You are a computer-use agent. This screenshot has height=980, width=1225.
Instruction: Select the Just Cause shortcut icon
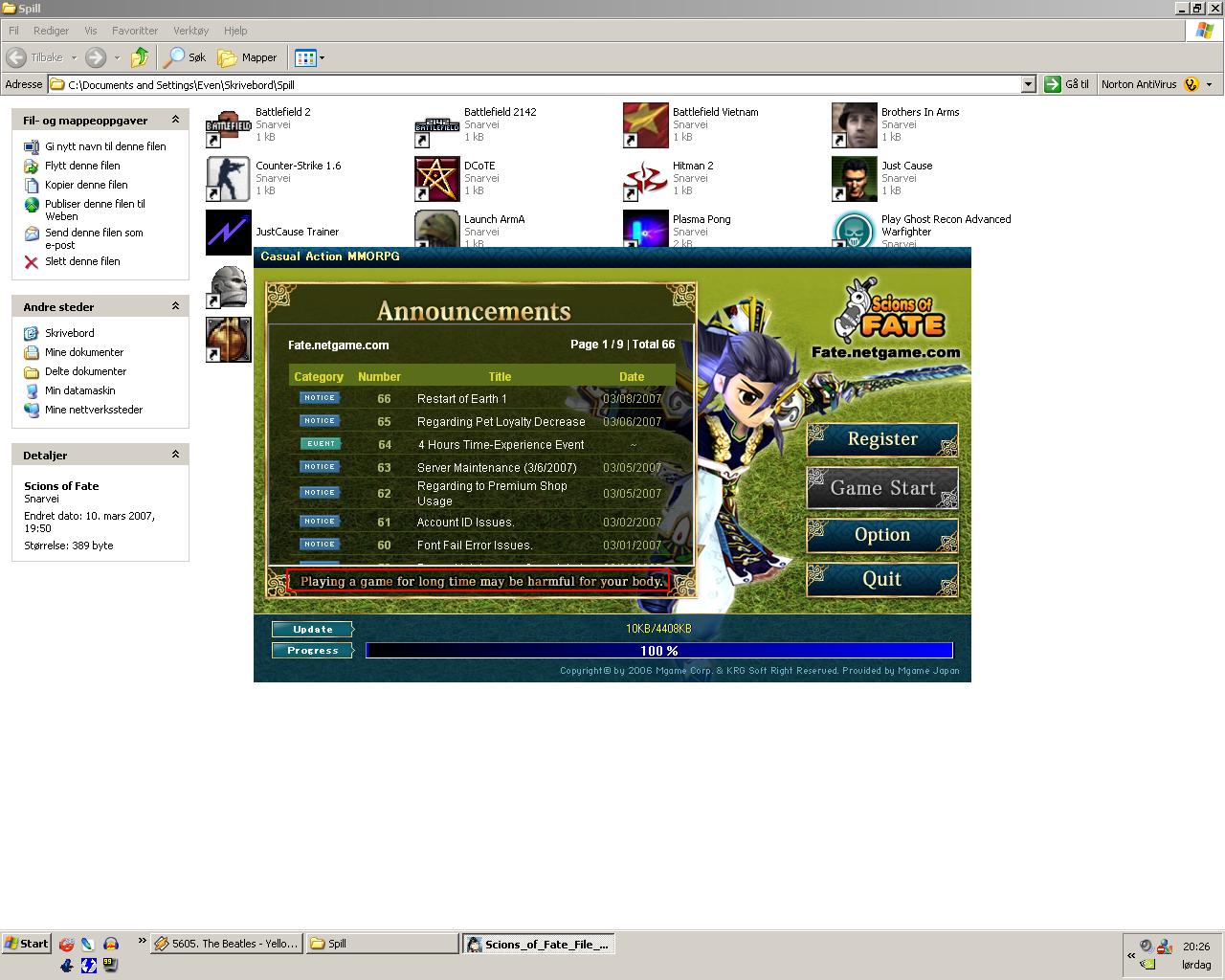coord(855,179)
